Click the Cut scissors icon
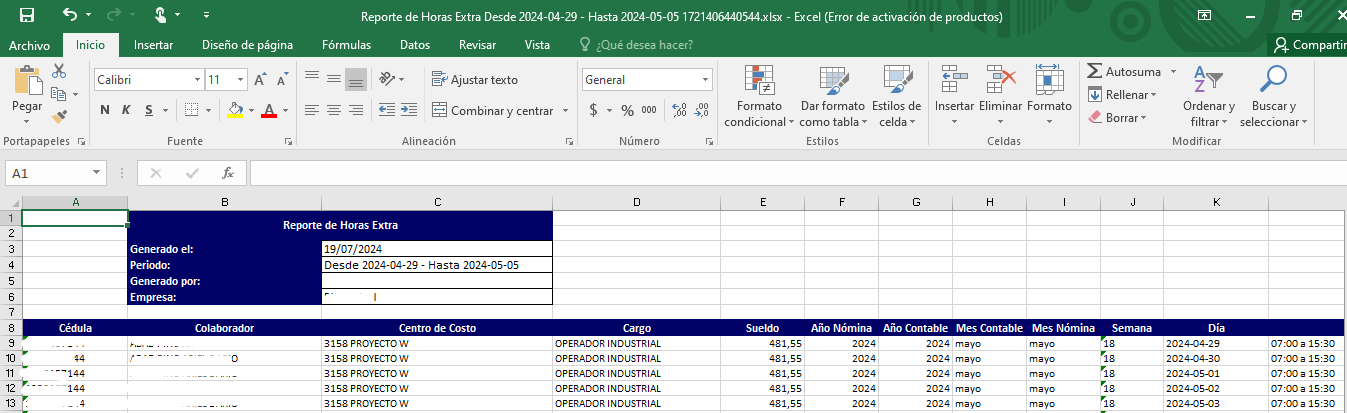Viewport: 1347px width, 413px height. [x=59, y=71]
